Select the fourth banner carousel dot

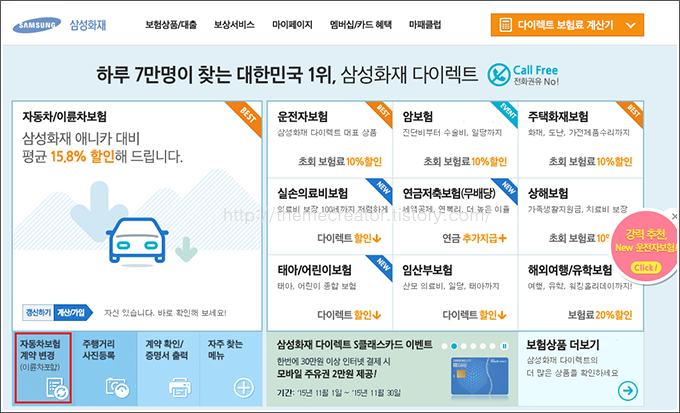tap(473, 346)
